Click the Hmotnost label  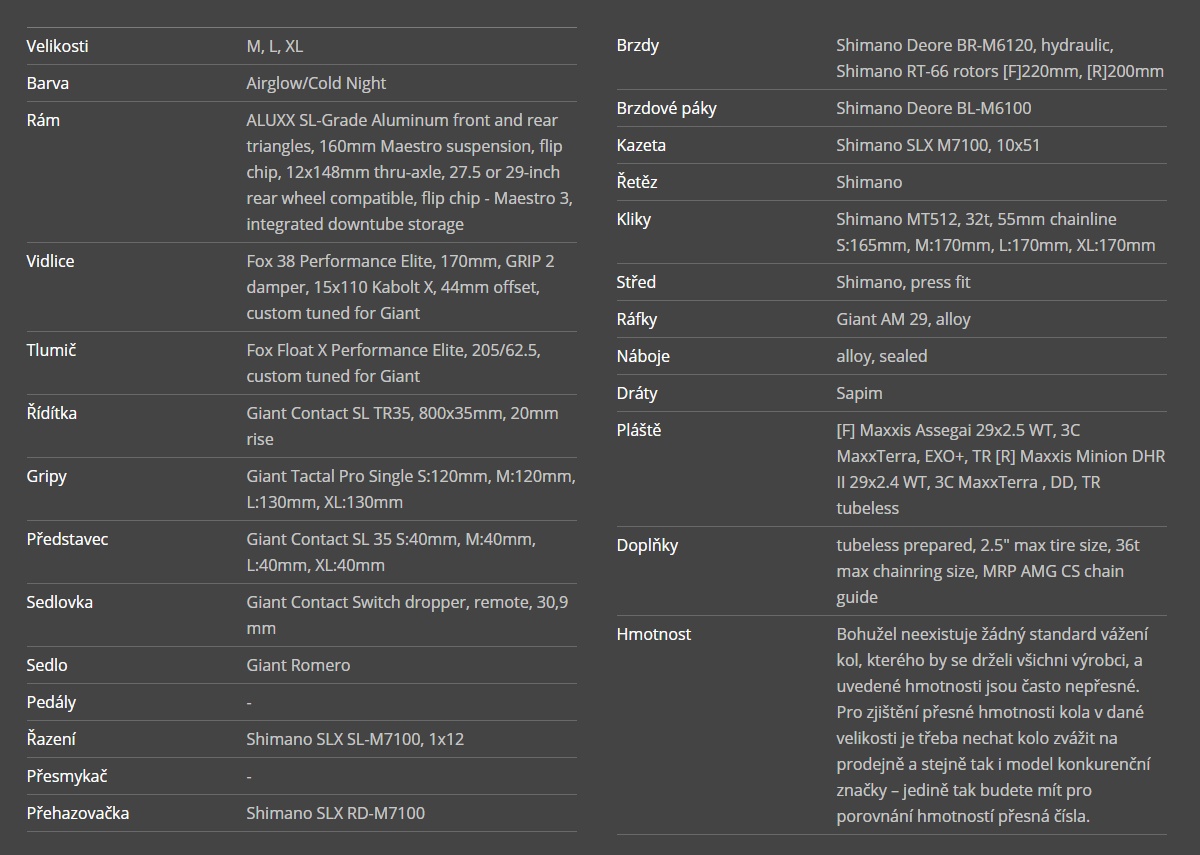(x=653, y=634)
